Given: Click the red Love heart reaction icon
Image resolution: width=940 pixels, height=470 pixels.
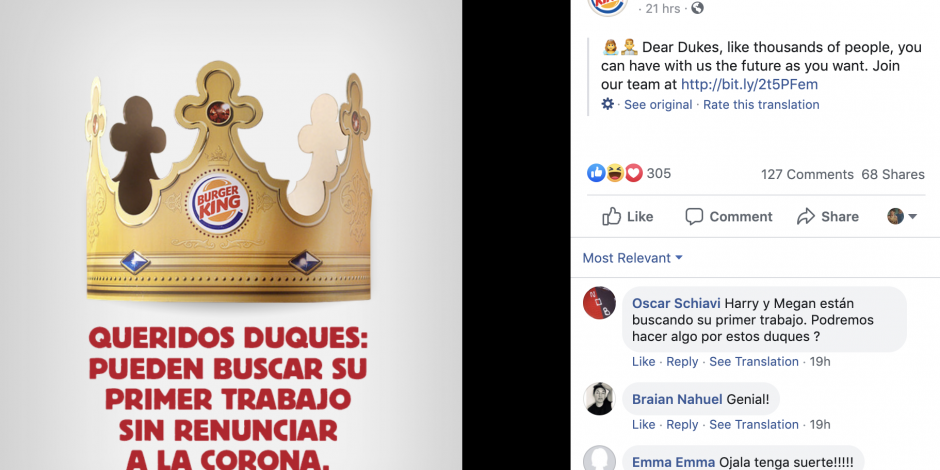Looking at the screenshot, I should coord(634,173).
